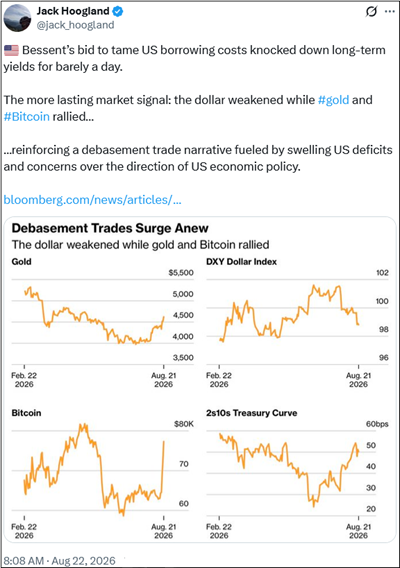
Task: Open the #Bitcoin hashtag
Action: click(x=26, y=117)
